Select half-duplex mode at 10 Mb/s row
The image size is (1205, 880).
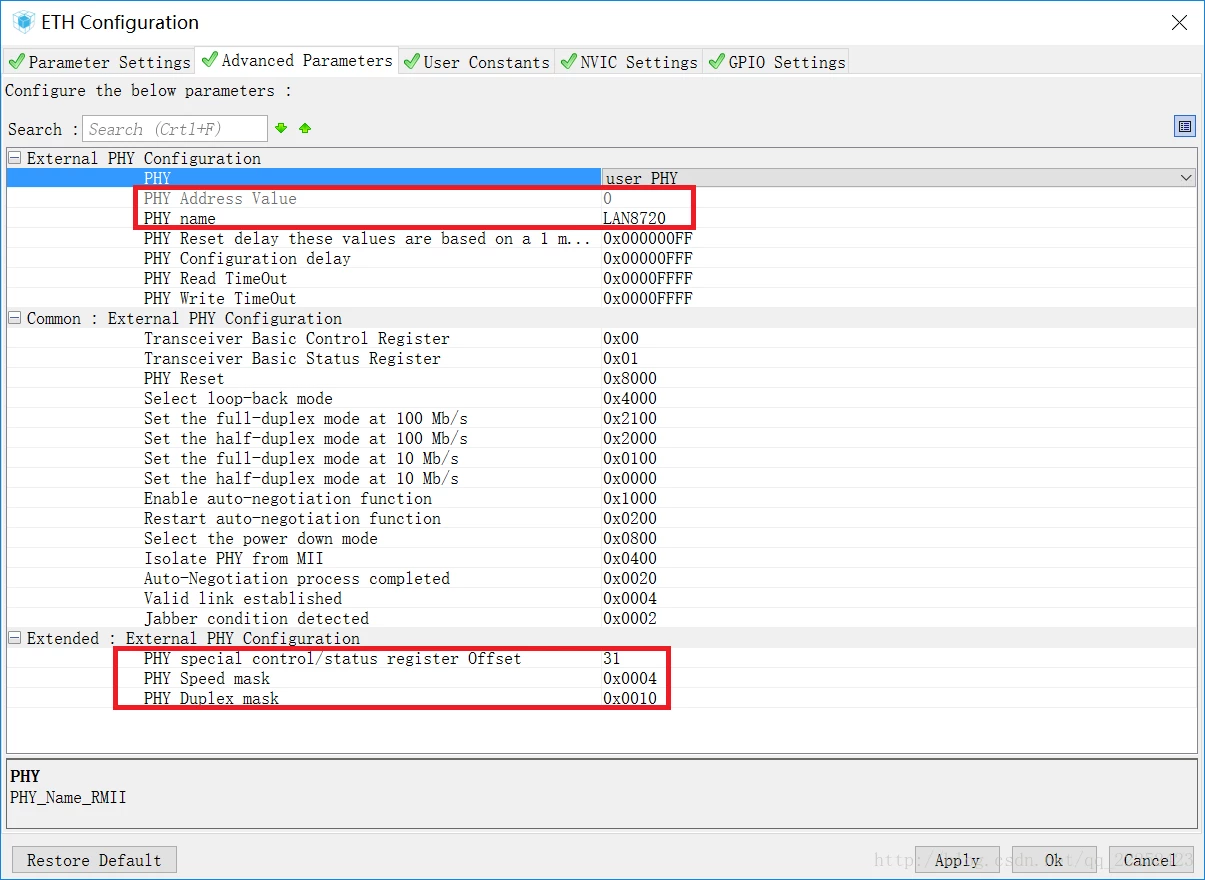coord(601,478)
